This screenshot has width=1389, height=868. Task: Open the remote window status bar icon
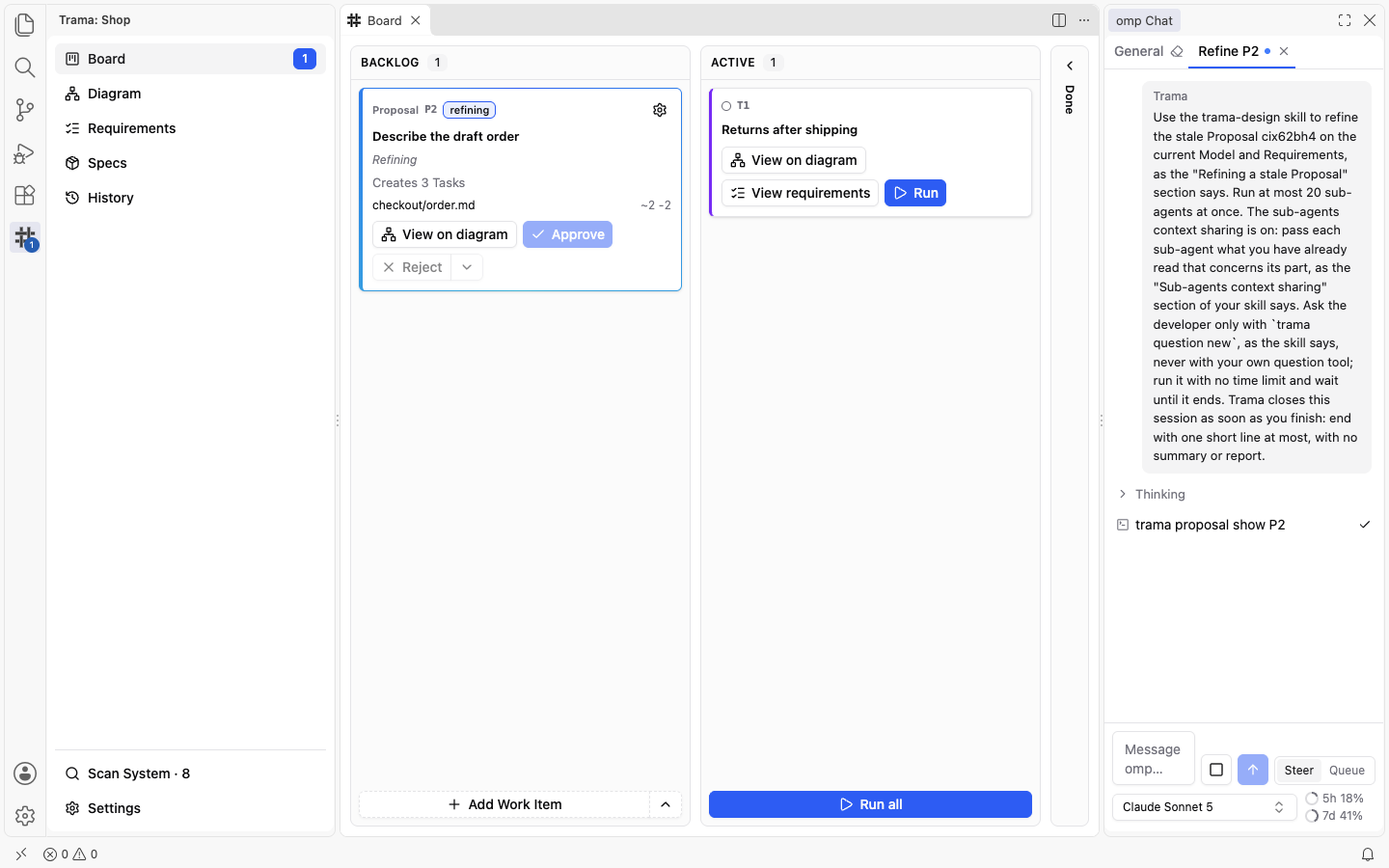click(x=21, y=854)
